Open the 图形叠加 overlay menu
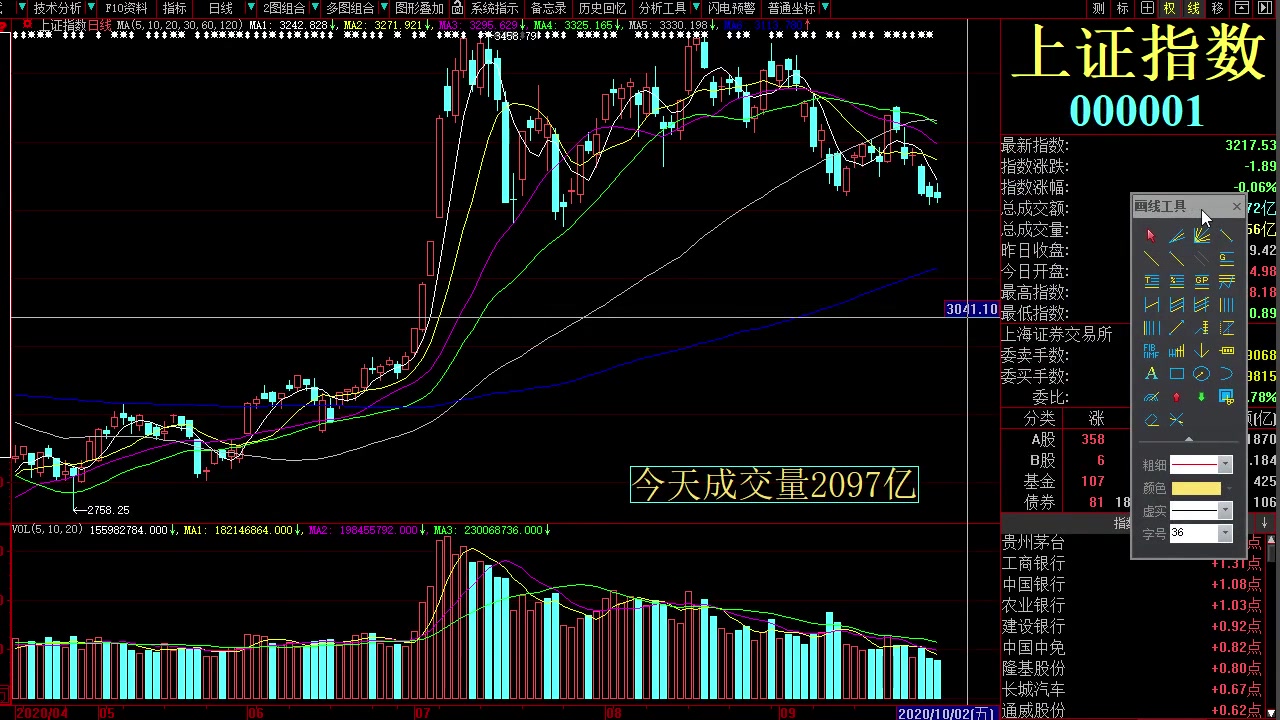 click(419, 8)
